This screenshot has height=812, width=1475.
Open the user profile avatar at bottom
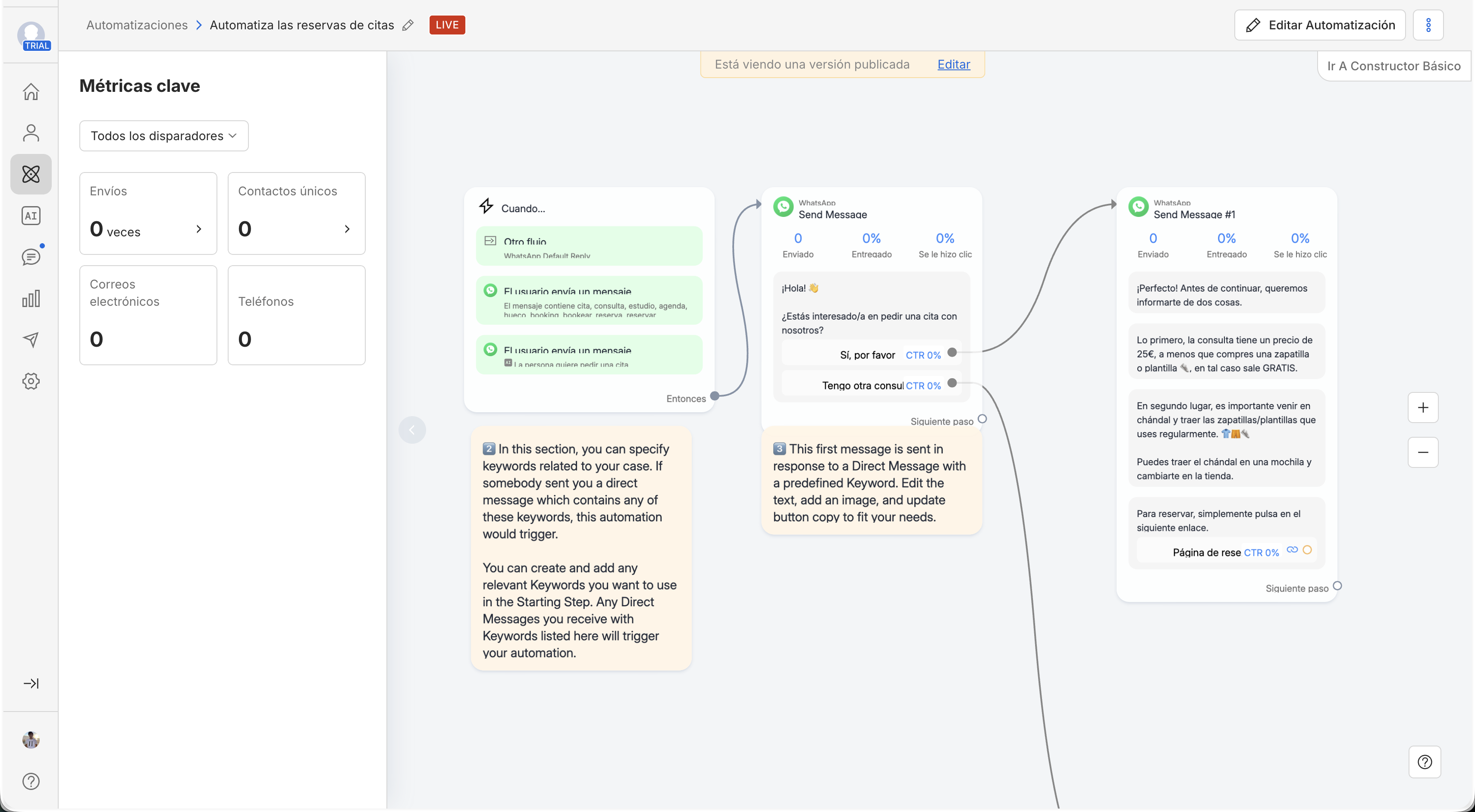tap(31, 740)
